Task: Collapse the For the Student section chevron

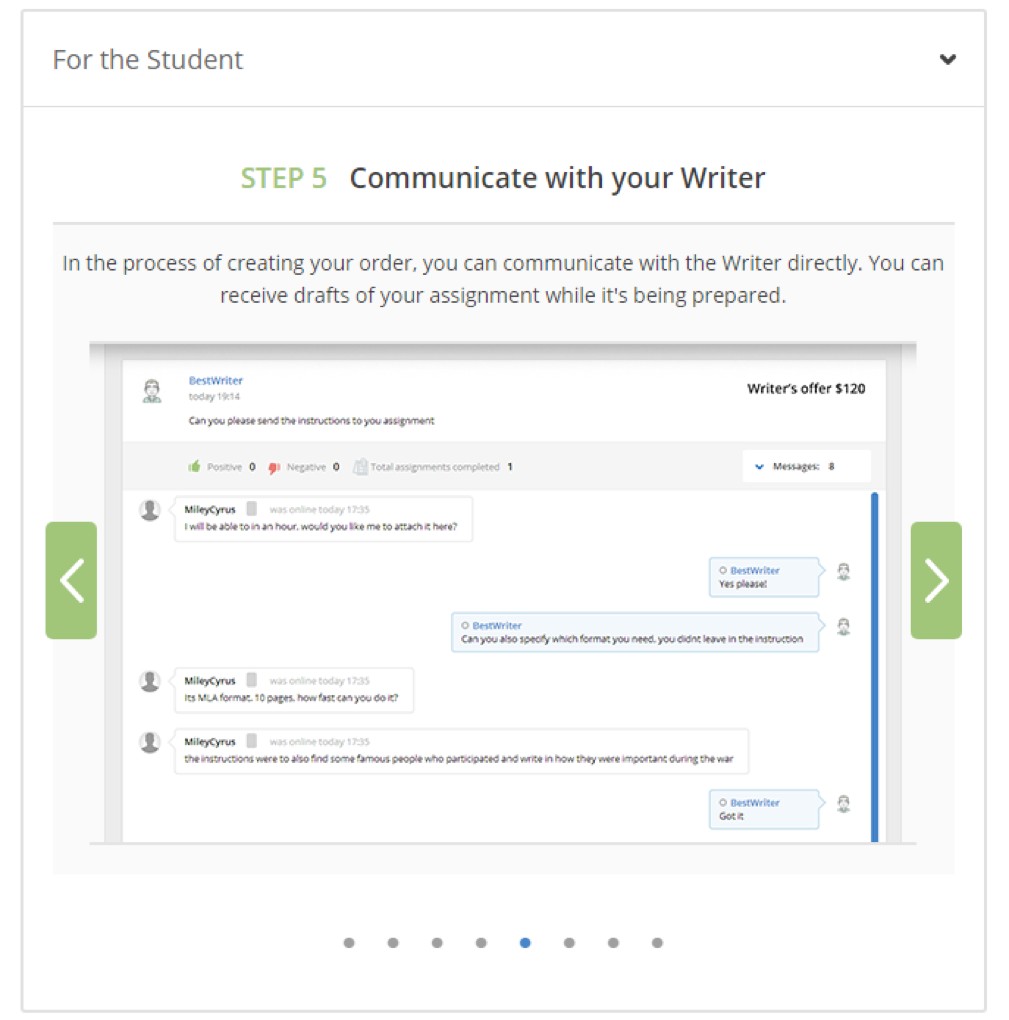Action: [948, 59]
